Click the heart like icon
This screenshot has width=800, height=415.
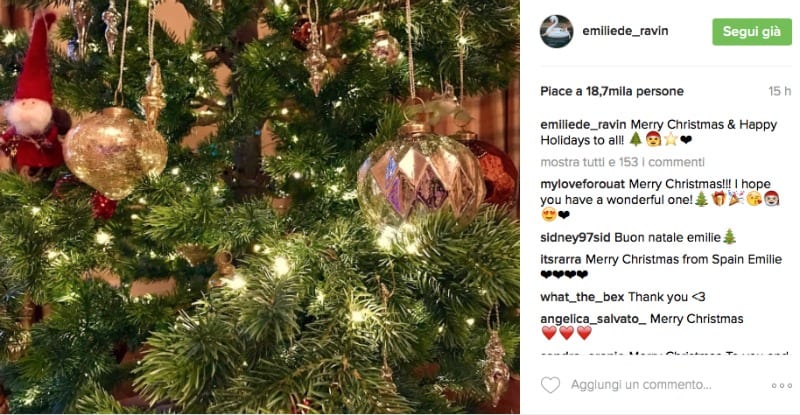tap(550, 385)
